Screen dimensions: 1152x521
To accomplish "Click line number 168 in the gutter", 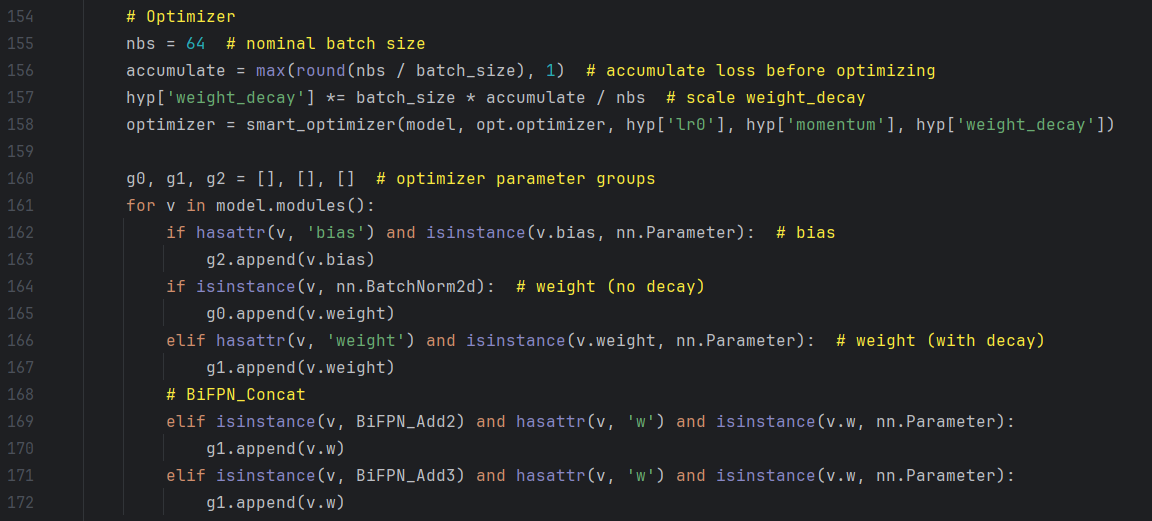I will tap(21, 394).
